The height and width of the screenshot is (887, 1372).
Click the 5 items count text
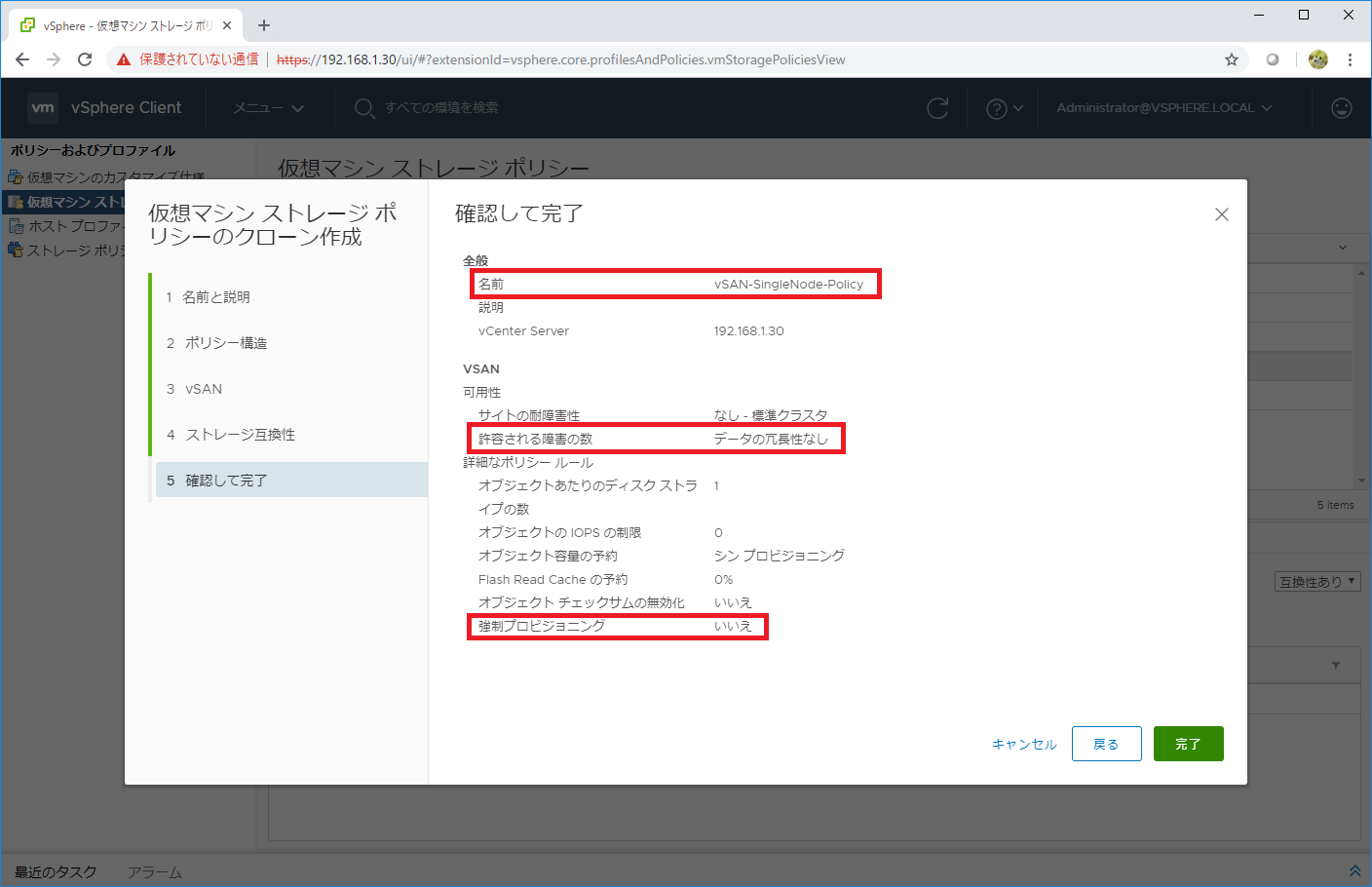click(1335, 505)
